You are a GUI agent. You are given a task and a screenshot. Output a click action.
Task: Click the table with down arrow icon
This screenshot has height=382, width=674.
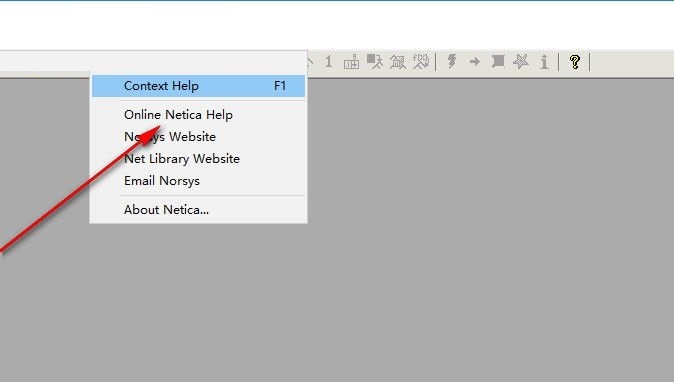click(x=351, y=62)
